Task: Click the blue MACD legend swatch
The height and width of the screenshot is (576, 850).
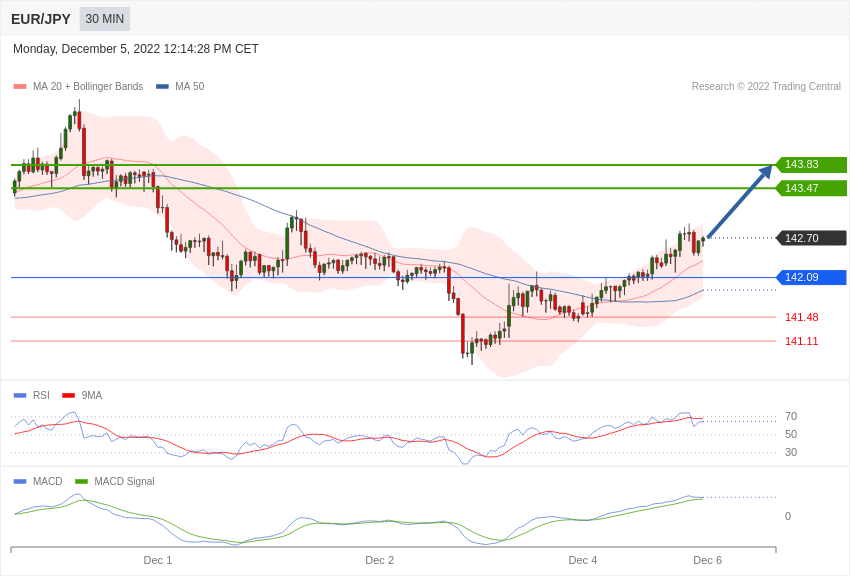Action: [x=20, y=481]
